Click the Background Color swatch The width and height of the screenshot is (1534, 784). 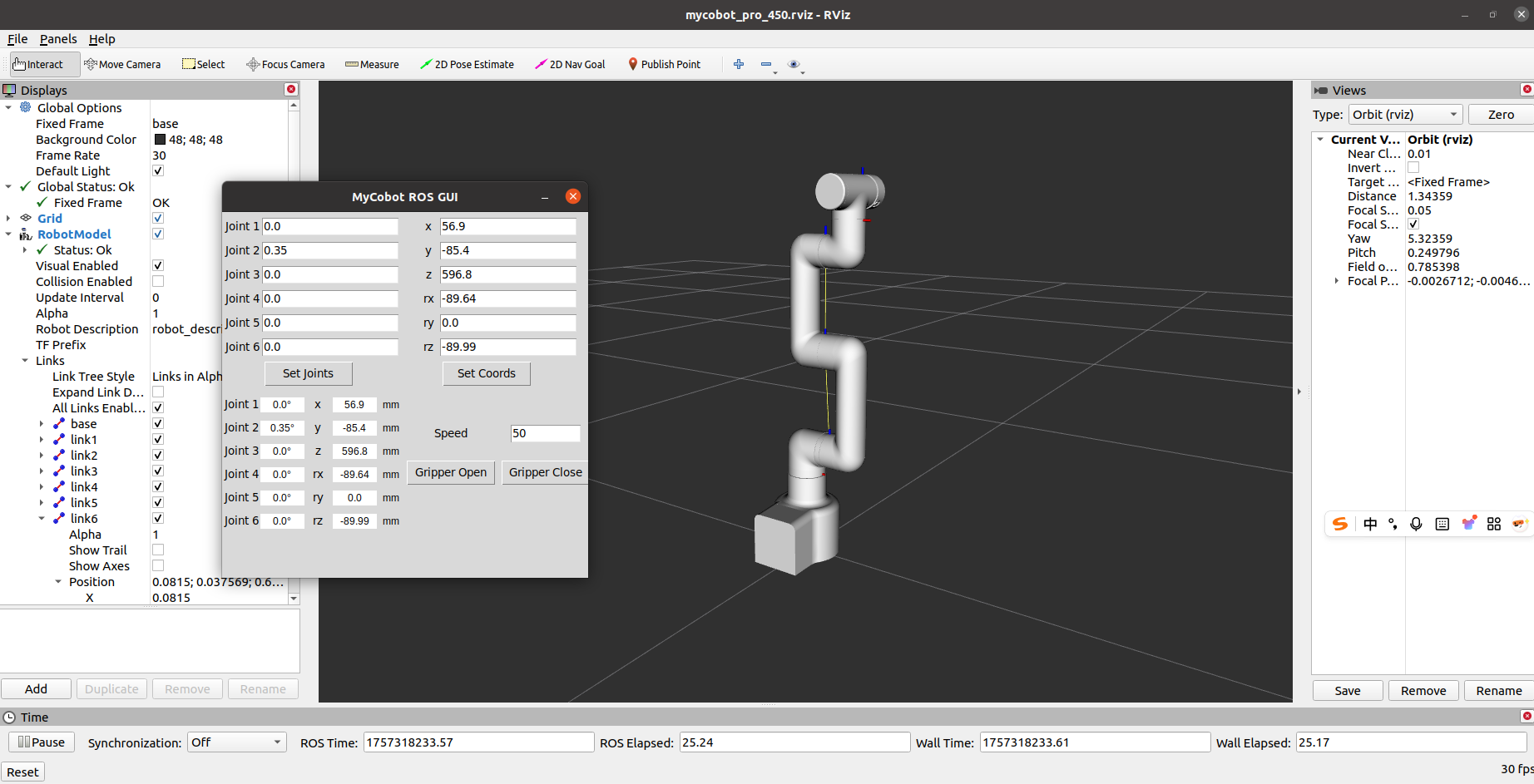pyautogui.click(x=160, y=140)
